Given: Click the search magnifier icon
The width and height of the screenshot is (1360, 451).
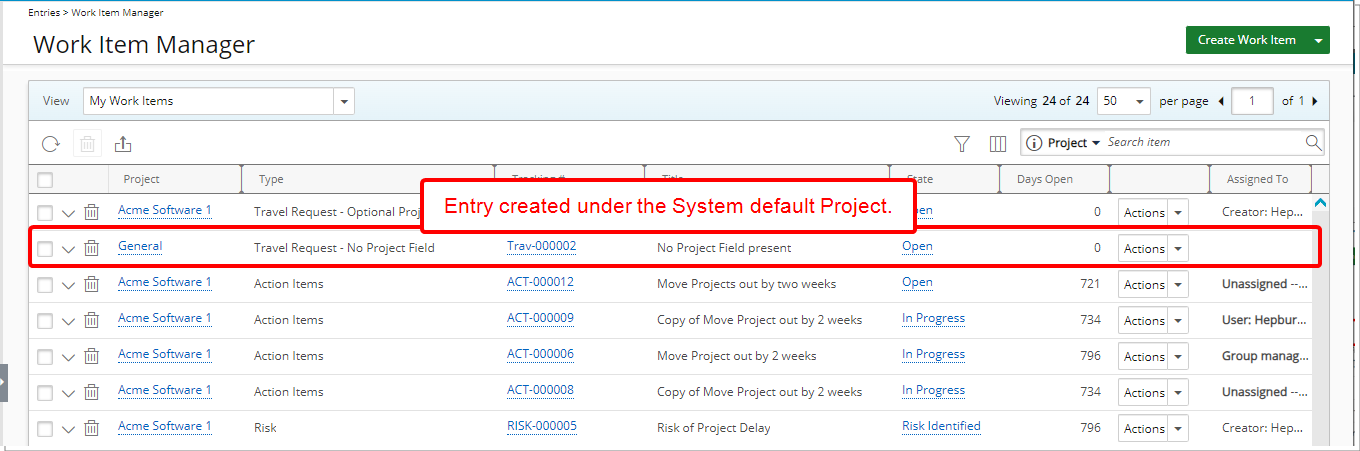Looking at the screenshot, I should coord(1313,143).
